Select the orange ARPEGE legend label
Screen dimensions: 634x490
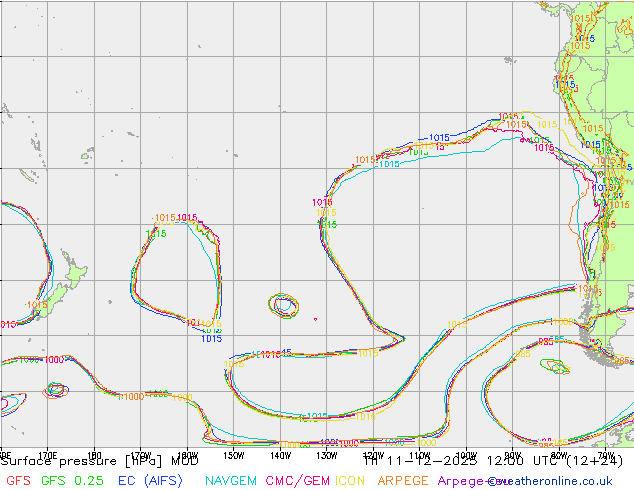pos(403,481)
